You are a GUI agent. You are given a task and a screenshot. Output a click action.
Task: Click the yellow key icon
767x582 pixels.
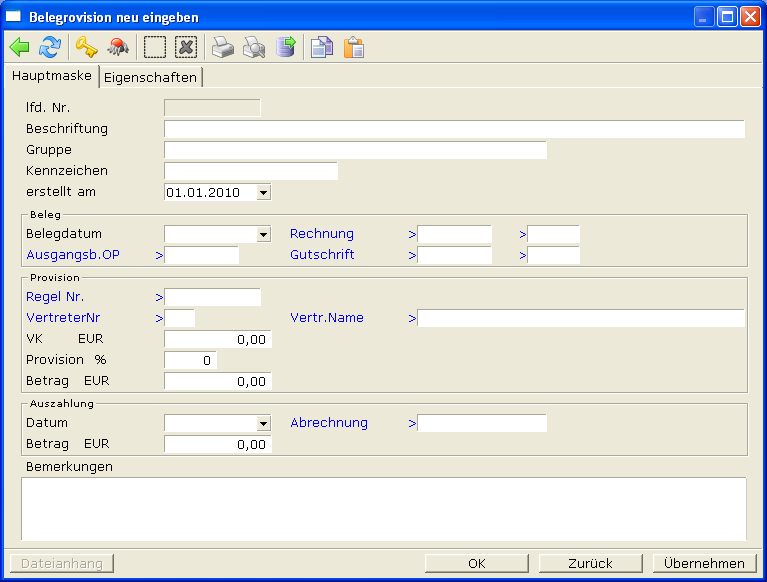[86, 47]
